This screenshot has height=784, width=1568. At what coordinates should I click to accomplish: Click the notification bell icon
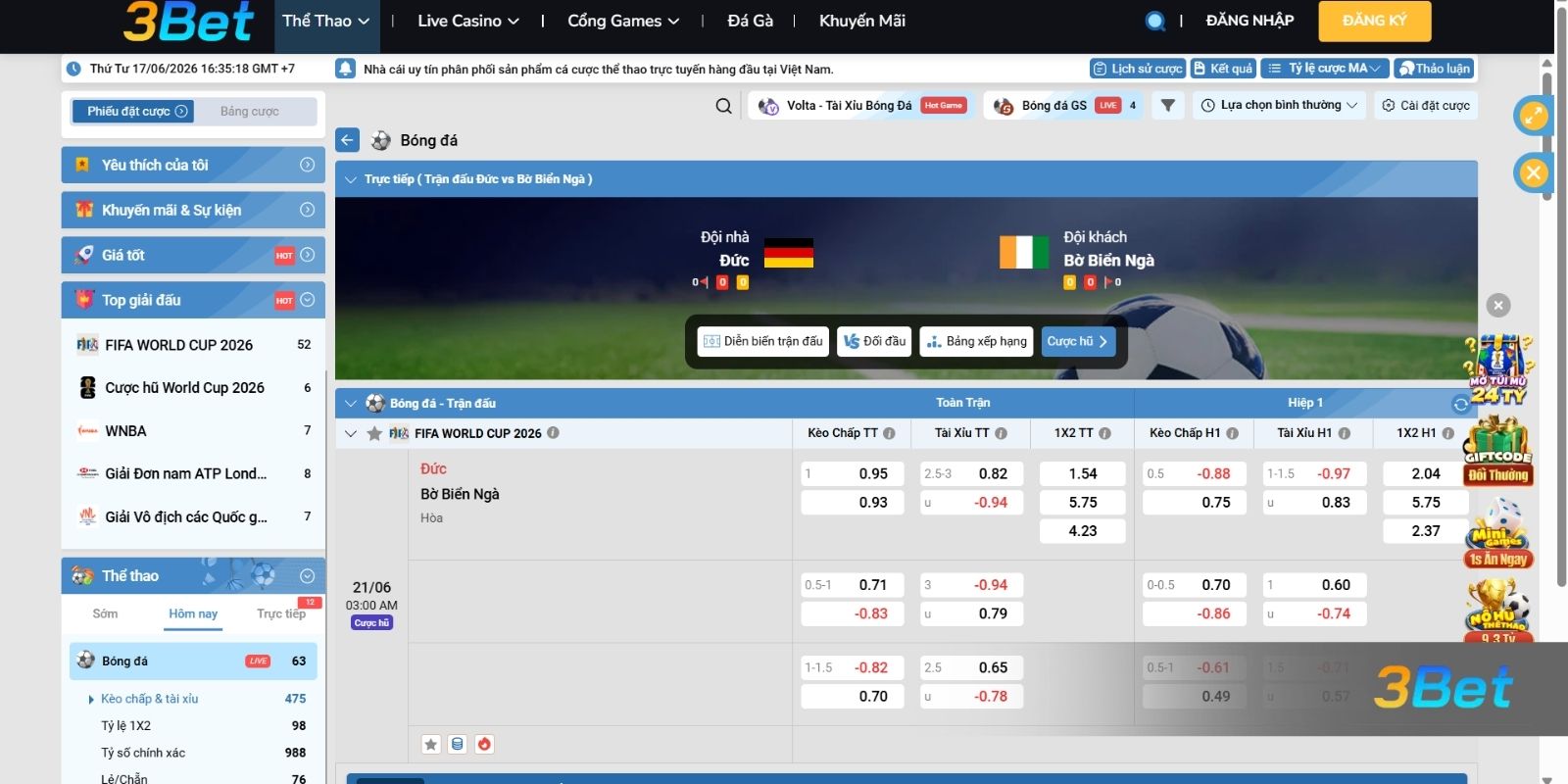coord(345,69)
